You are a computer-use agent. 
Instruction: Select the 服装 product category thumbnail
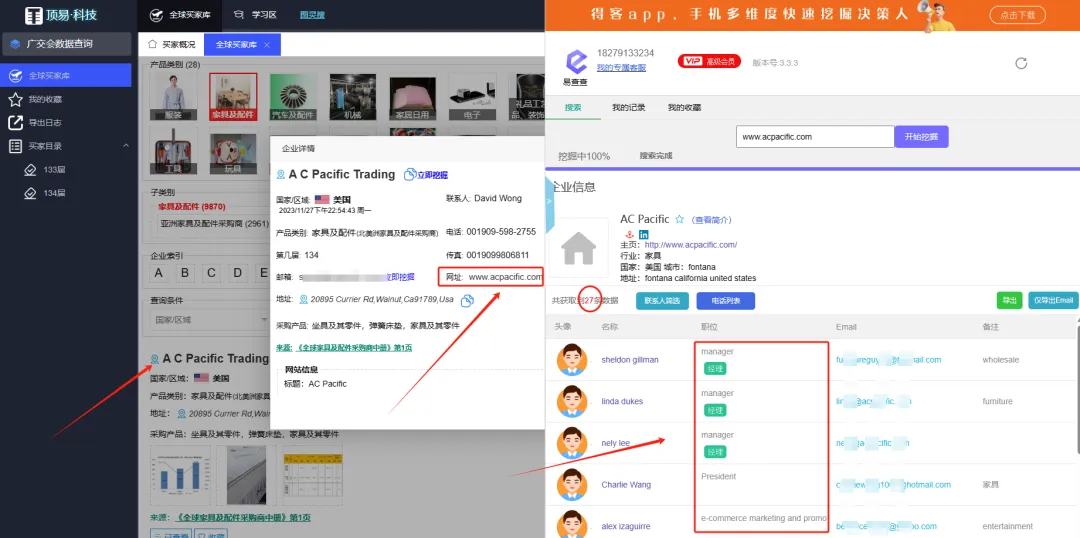coord(174,97)
